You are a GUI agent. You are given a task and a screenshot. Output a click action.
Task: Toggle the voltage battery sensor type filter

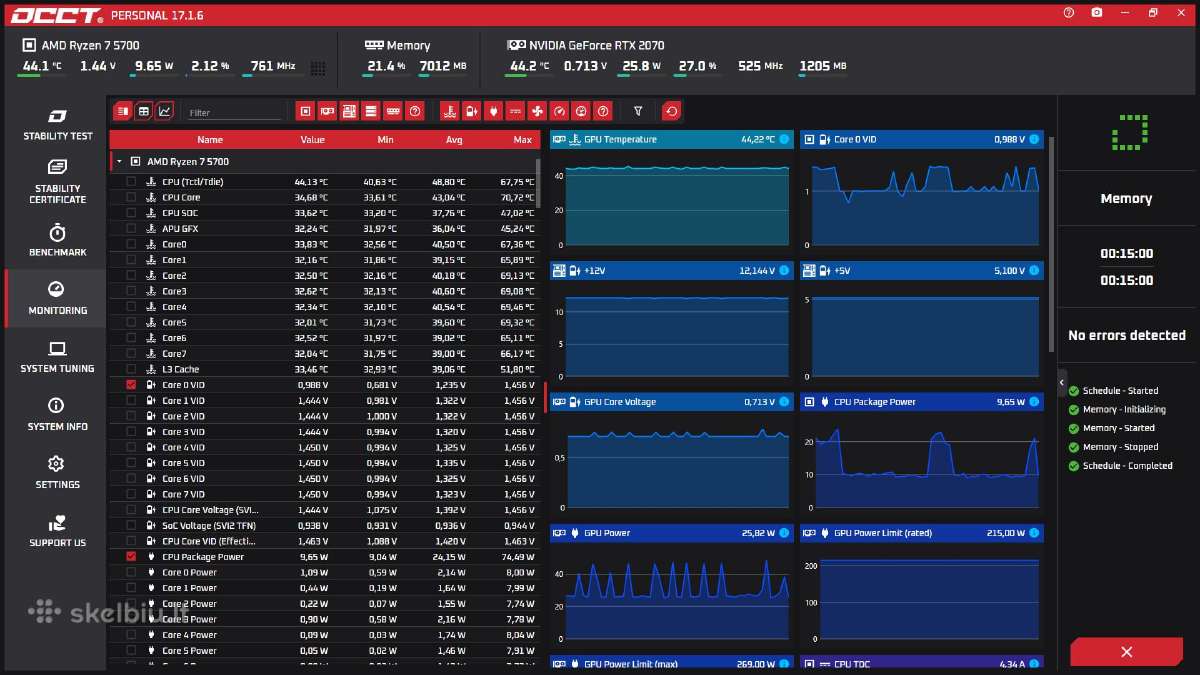pyautogui.click(x=471, y=111)
